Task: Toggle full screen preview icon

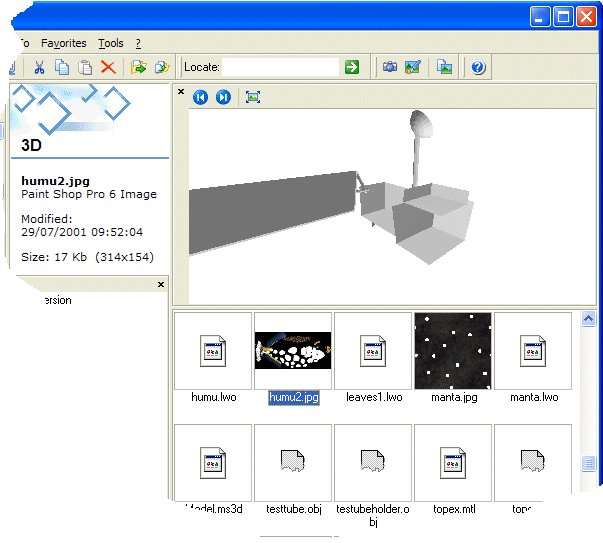Action: pyautogui.click(x=252, y=97)
